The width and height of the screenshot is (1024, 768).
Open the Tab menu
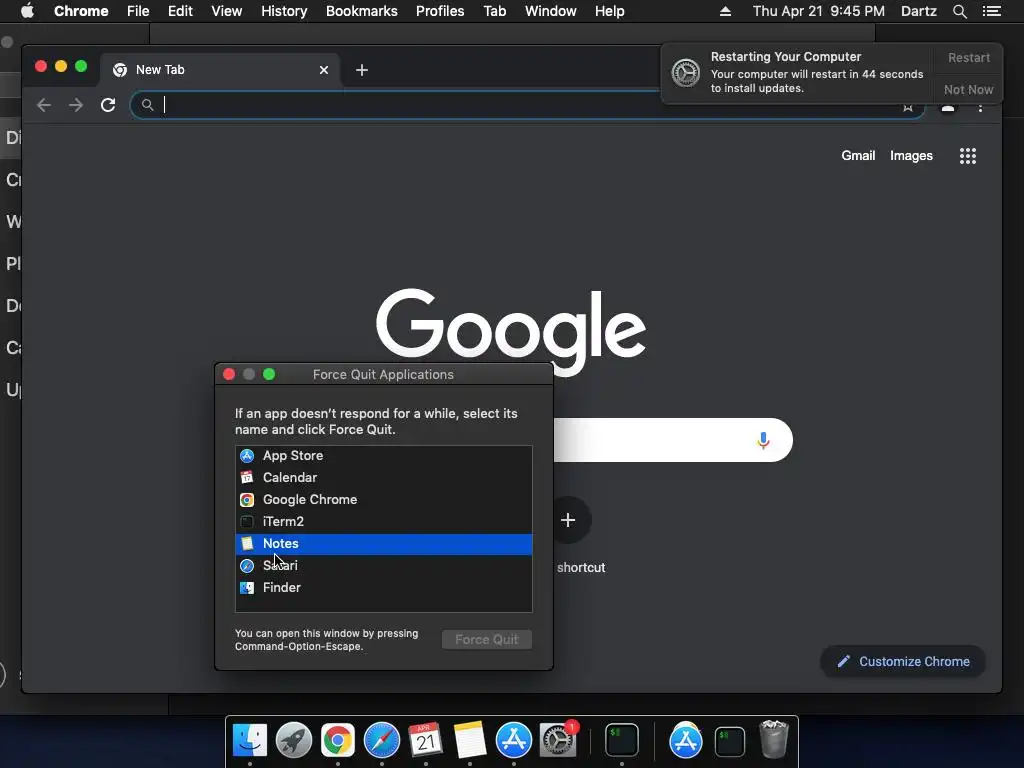494,11
